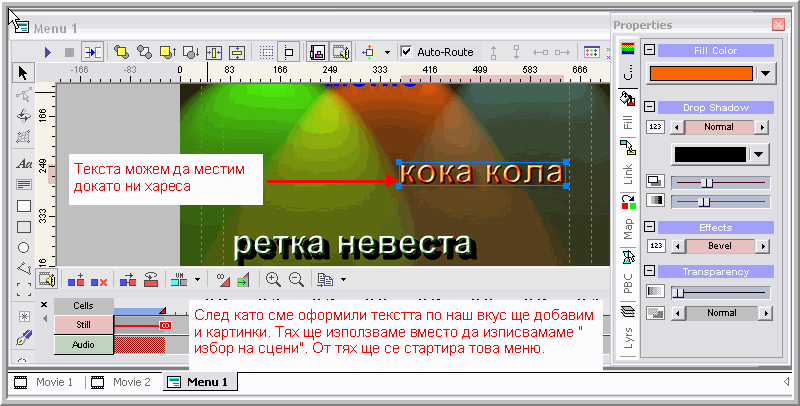Click the infinity red triangle icon
The image size is (800, 406).
pos(223,280)
